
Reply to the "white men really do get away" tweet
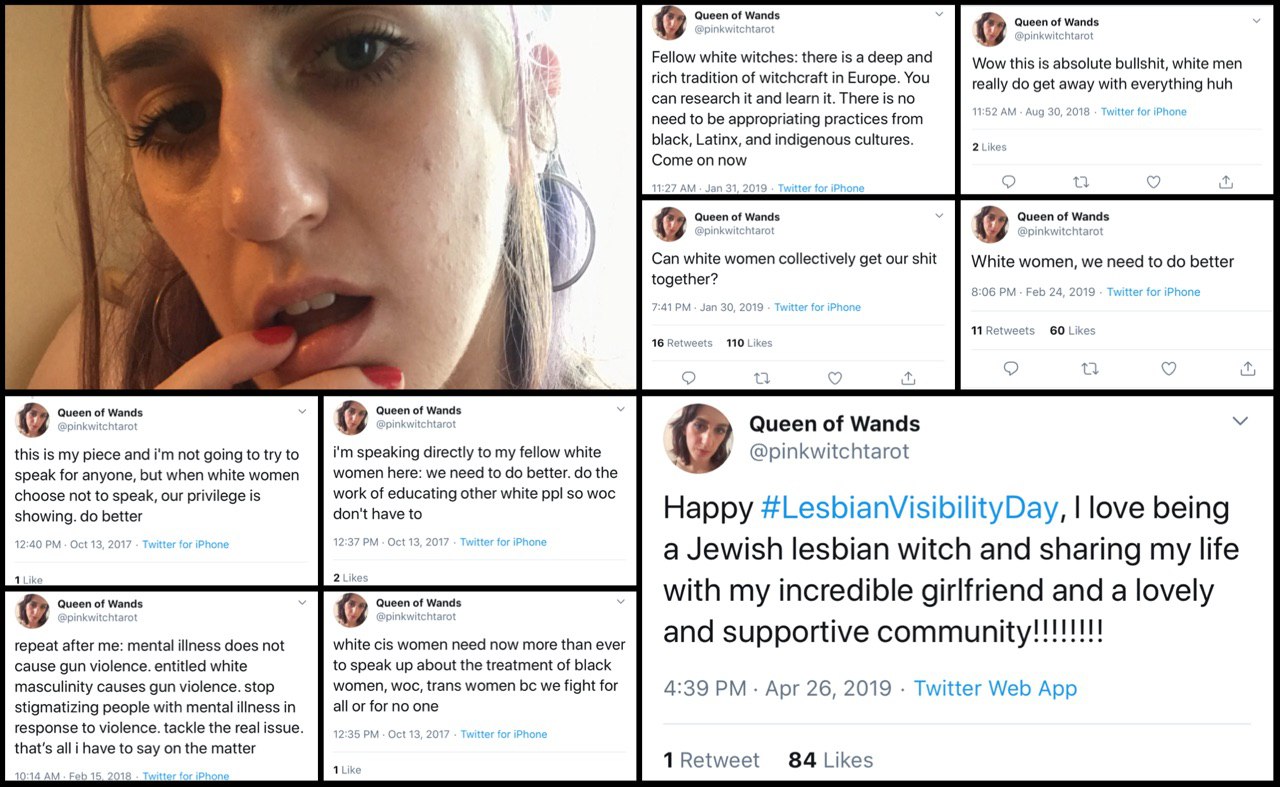pyautogui.click(x=1008, y=182)
